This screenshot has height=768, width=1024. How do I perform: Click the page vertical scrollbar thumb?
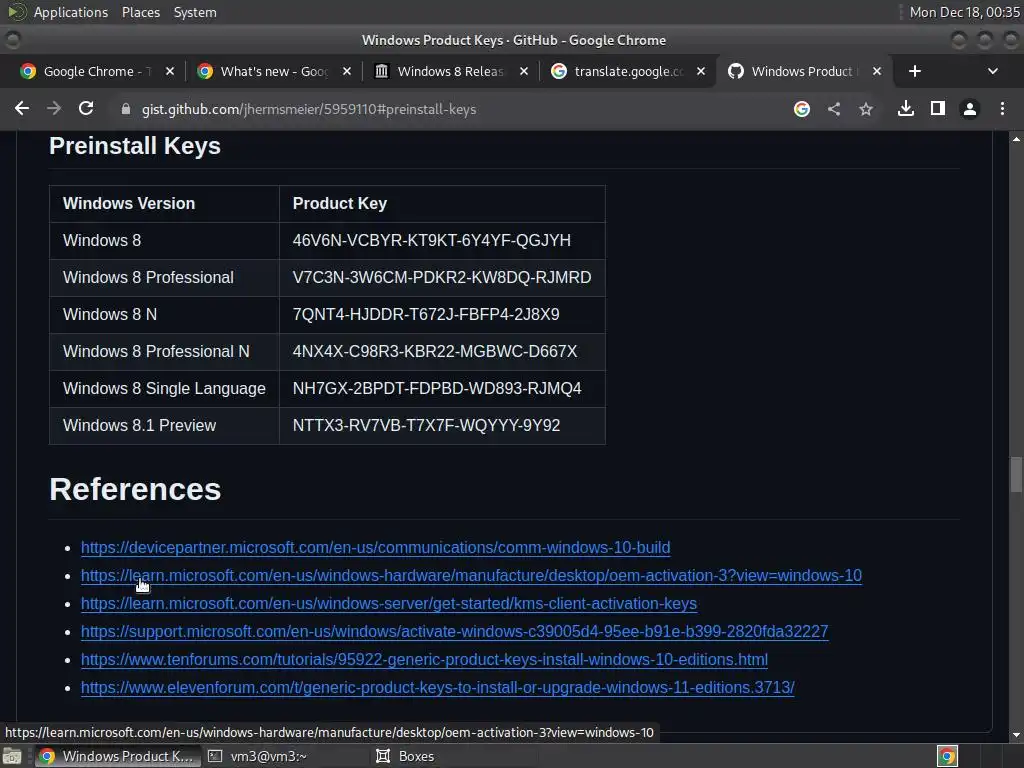click(1017, 474)
